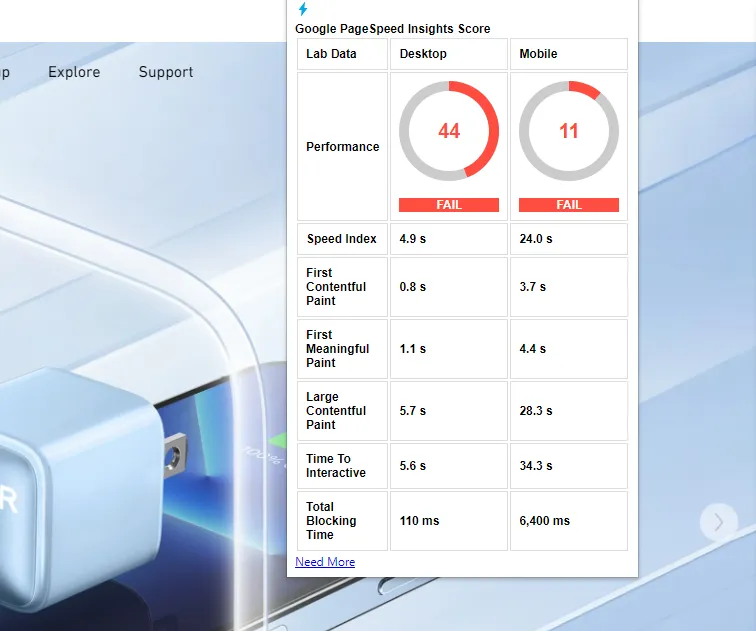The image size is (756, 631).
Task: Click the Time To Interactive label
Action: point(336,466)
